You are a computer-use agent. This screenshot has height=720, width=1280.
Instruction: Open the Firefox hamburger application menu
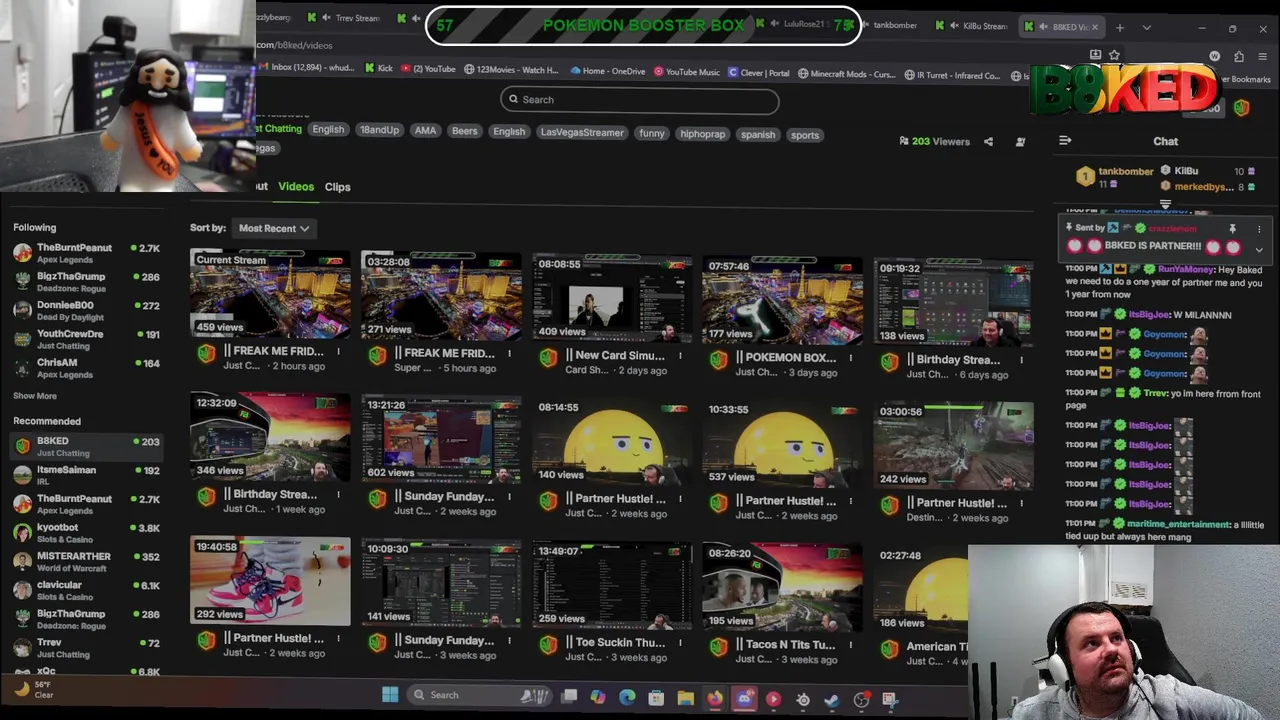[x=1263, y=57]
